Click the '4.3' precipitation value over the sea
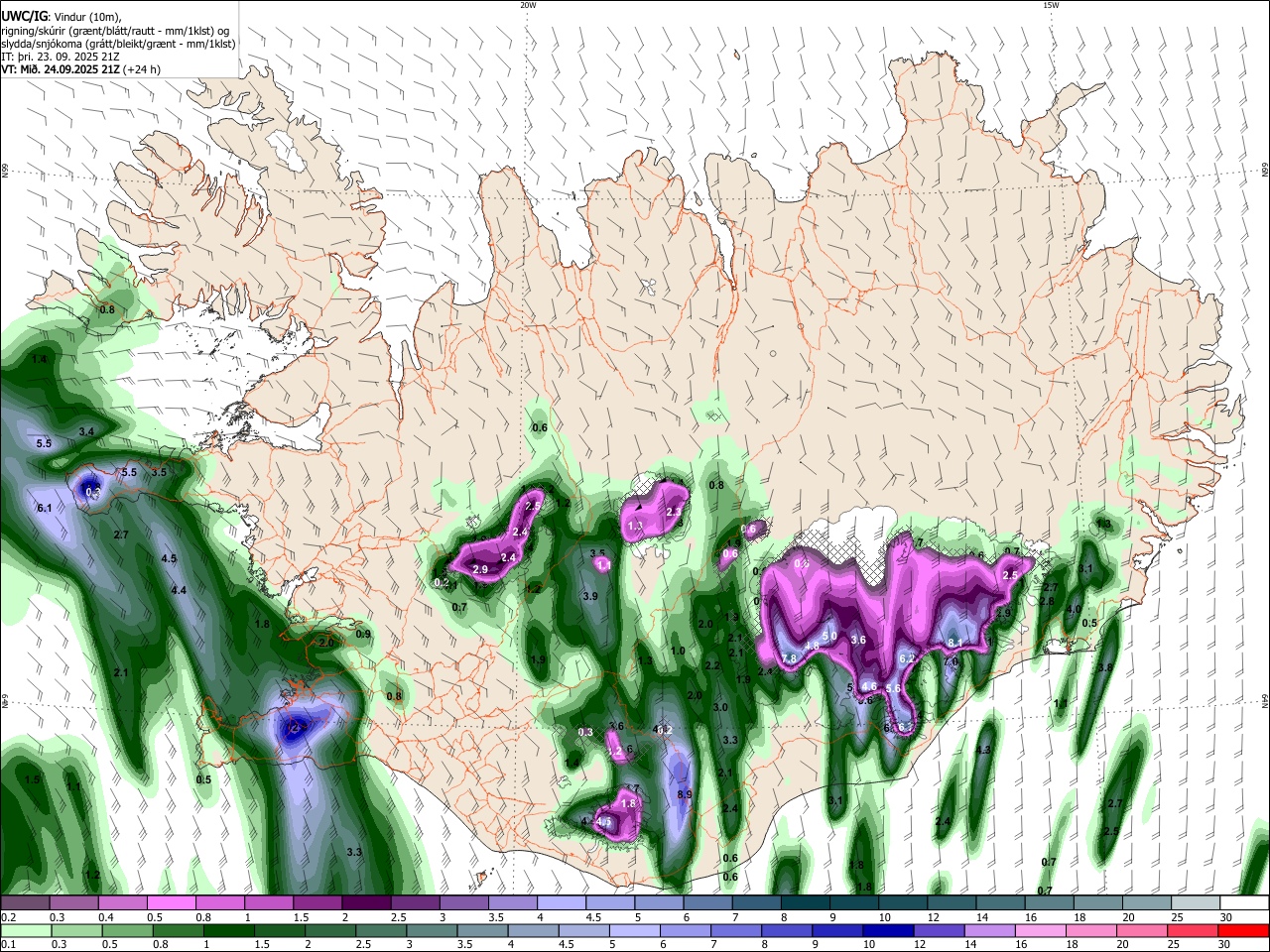The width and height of the screenshot is (1270, 952). [x=983, y=750]
